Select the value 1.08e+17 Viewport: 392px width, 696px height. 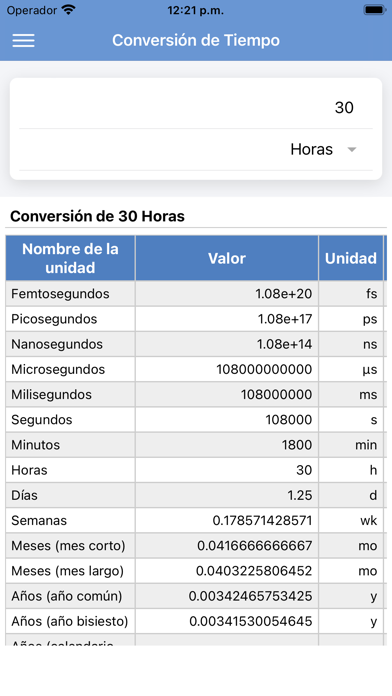(285, 319)
